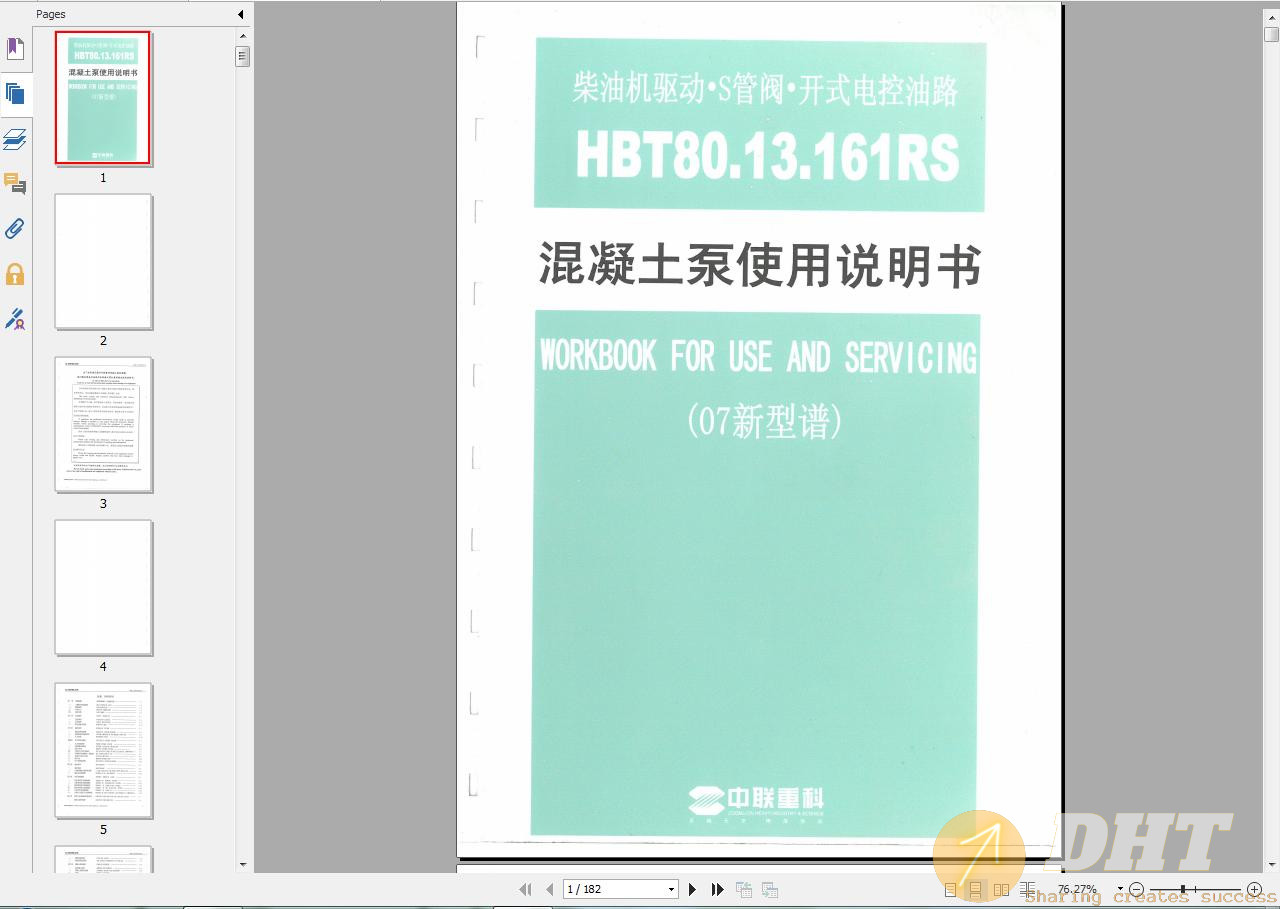This screenshot has height=909, width=1280.
Task: Select page 5 thumbnail
Action: coord(103,750)
